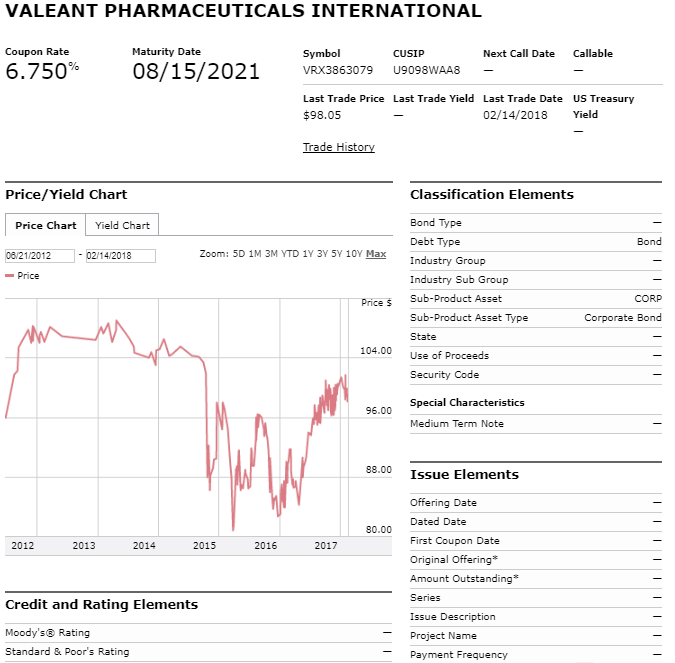Screen dimensions: 675x663
Task: Click the First Coupon Date row label
Action: point(455,541)
